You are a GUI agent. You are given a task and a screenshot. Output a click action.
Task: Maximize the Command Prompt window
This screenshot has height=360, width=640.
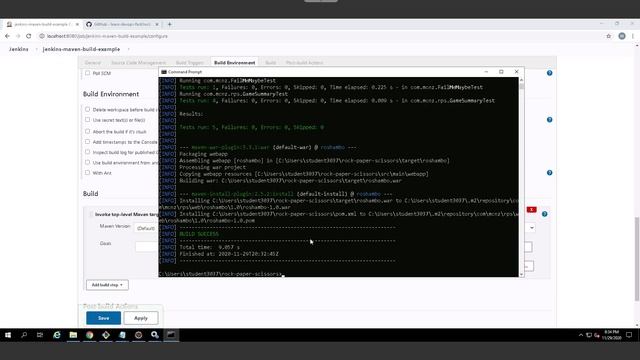[501, 72]
